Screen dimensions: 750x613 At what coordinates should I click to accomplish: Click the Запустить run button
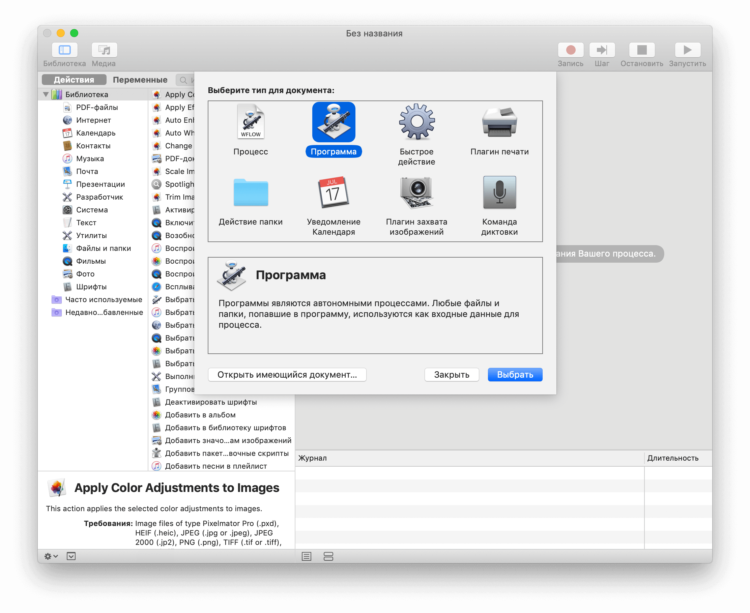(x=687, y=50)
